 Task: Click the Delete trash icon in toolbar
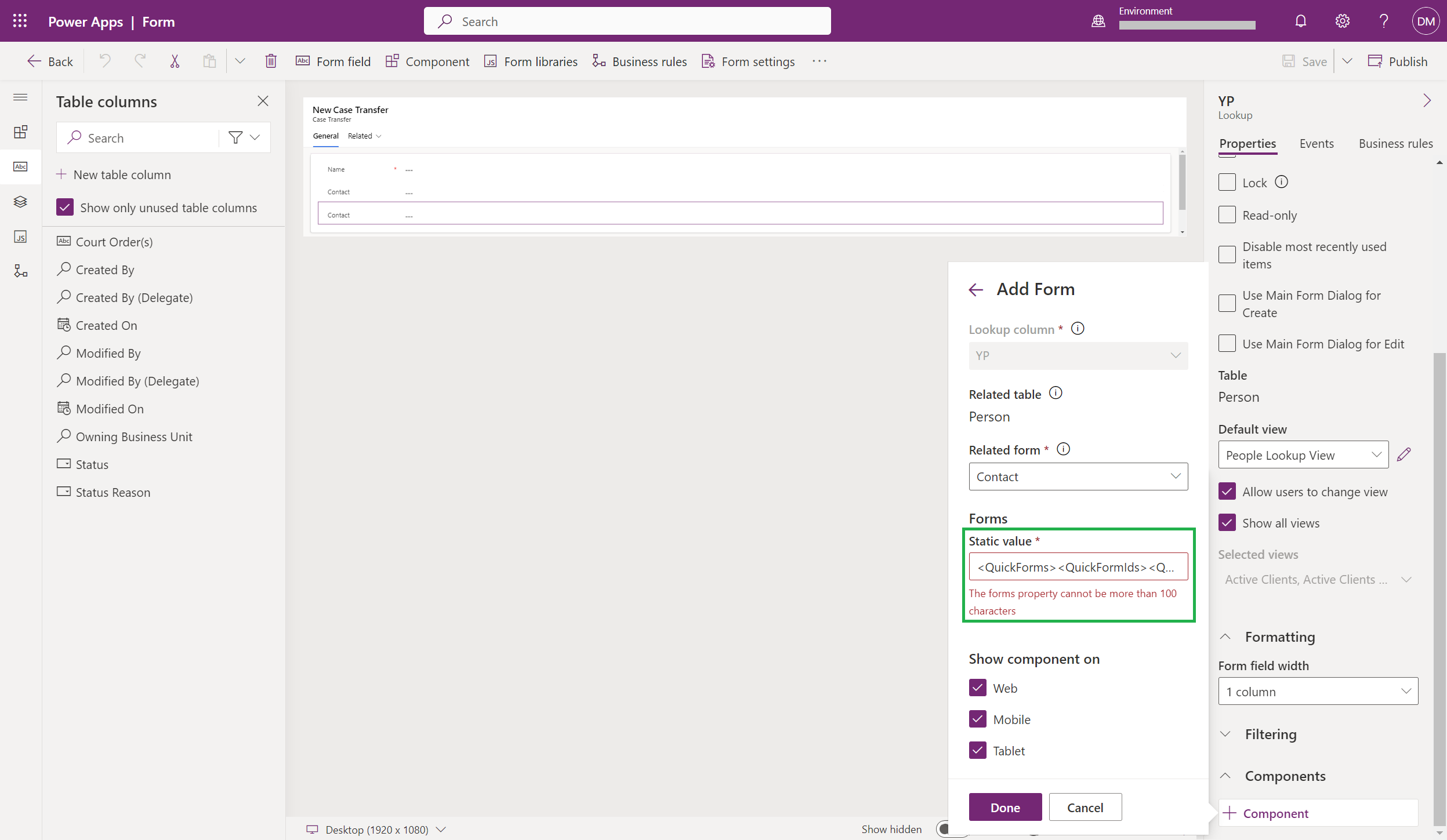tap(271, 61)
